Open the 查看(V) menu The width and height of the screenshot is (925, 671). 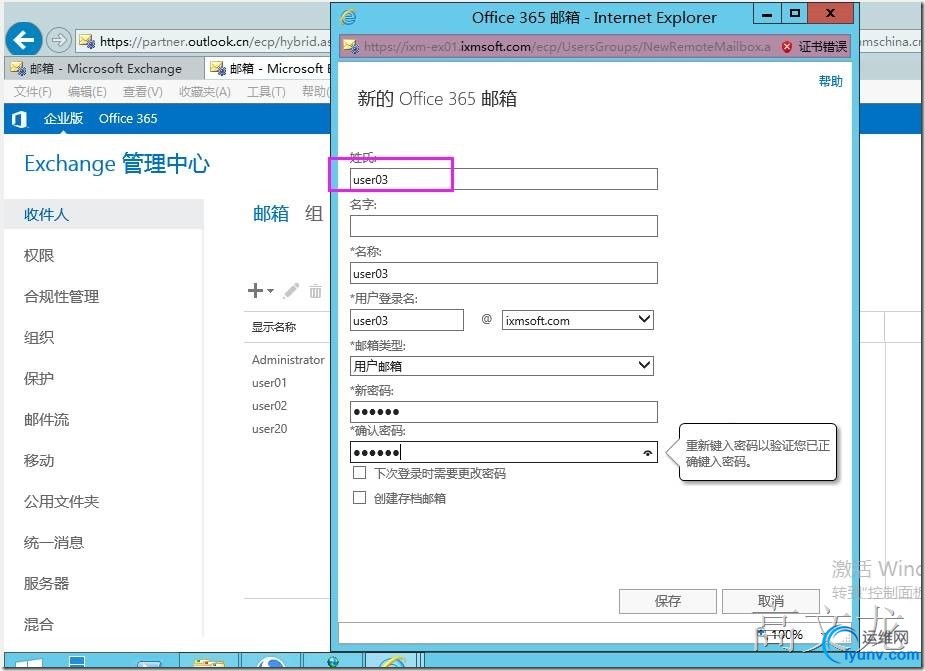(143, 91)
